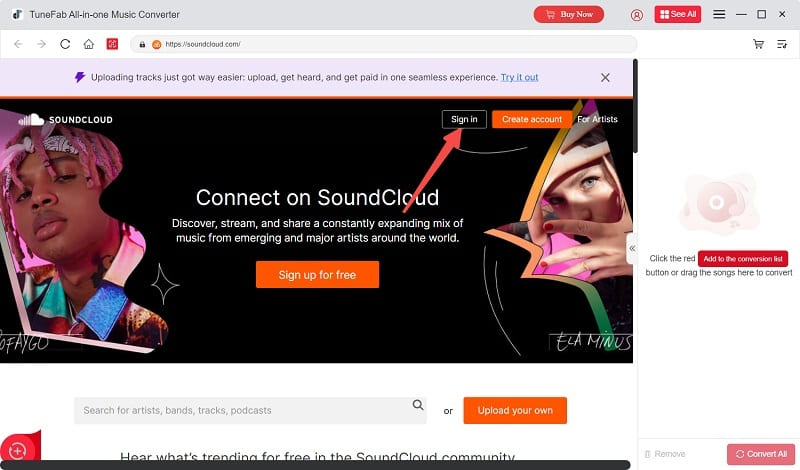This screenshot has height=470, width=800.
Task: Click the page vertical scrollbar
Action: [635, 106]
